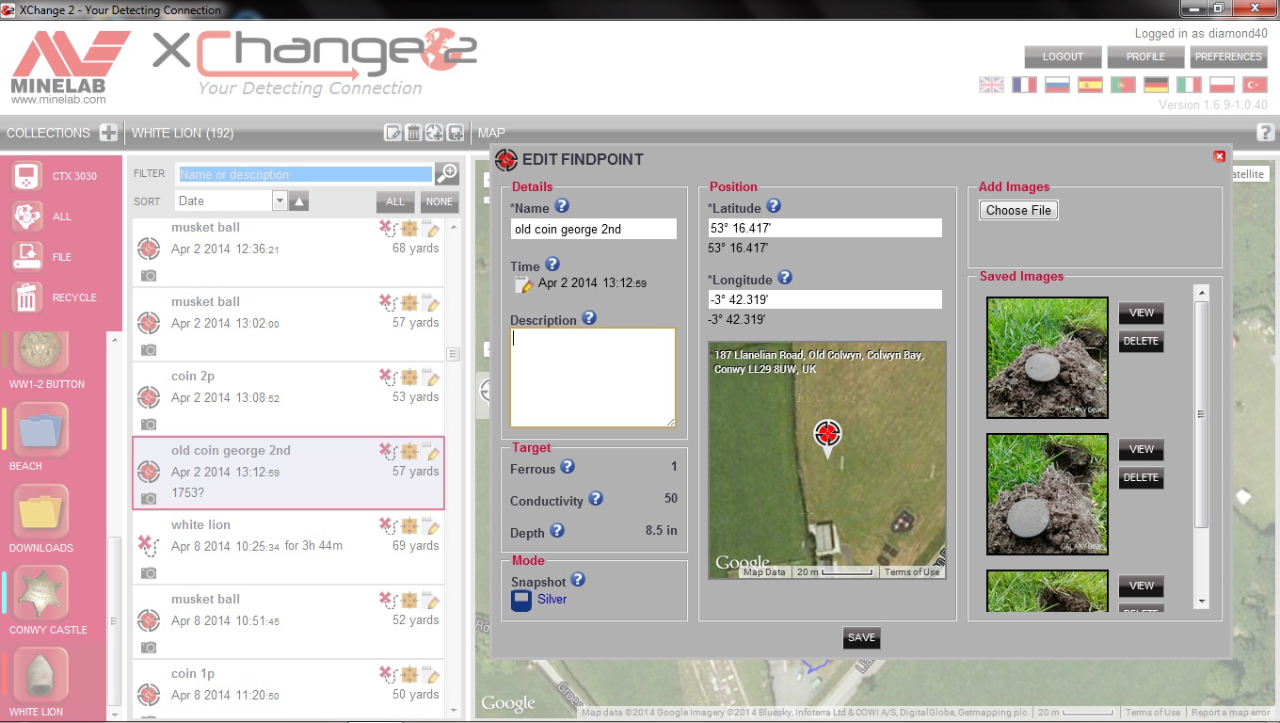
Task: Click Description help icon
Action: tap(589, 318)
